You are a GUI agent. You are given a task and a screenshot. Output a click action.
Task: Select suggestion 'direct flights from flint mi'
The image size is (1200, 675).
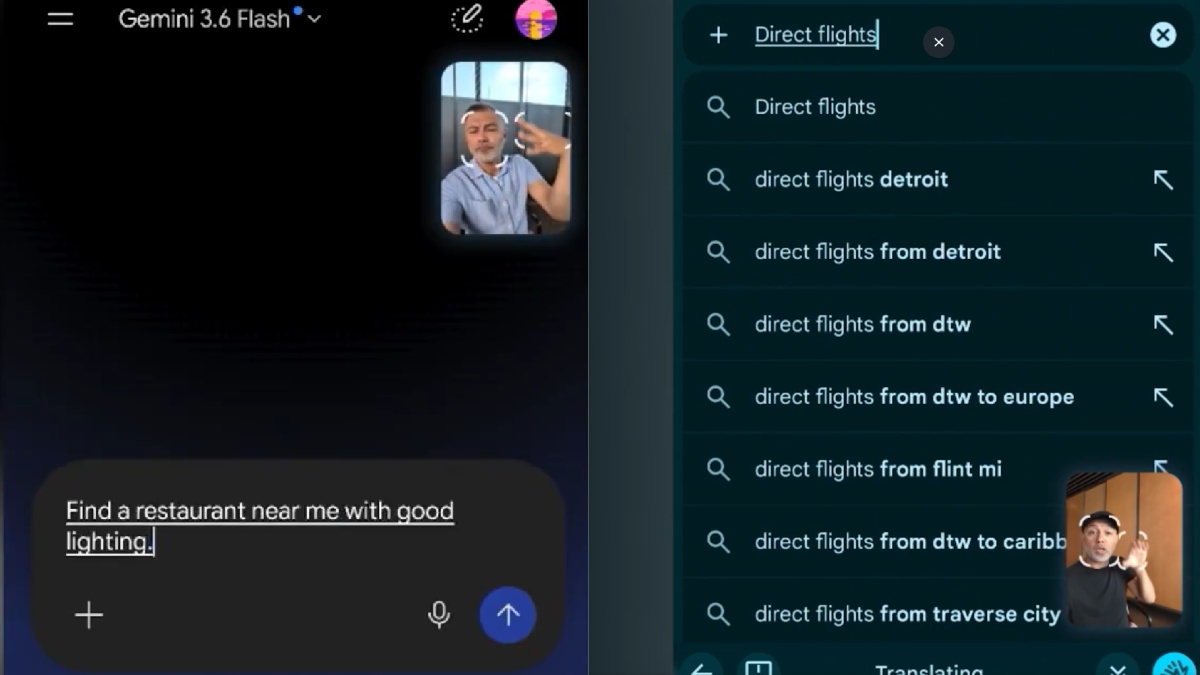[x=937, y=469]
